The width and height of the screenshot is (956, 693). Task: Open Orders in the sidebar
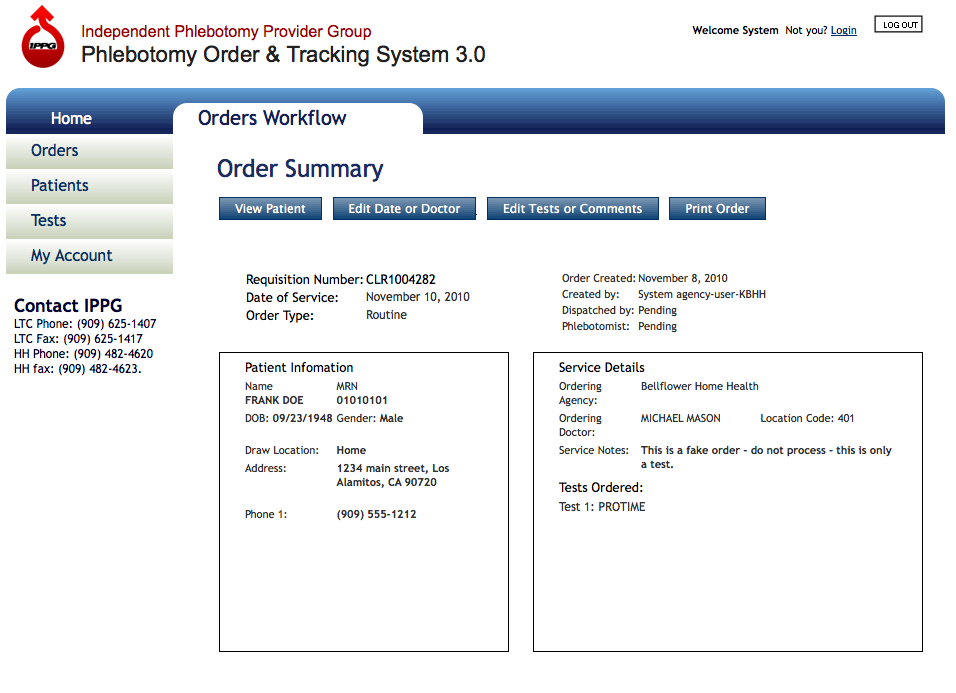pyautogui.click(x=55, y=151)
